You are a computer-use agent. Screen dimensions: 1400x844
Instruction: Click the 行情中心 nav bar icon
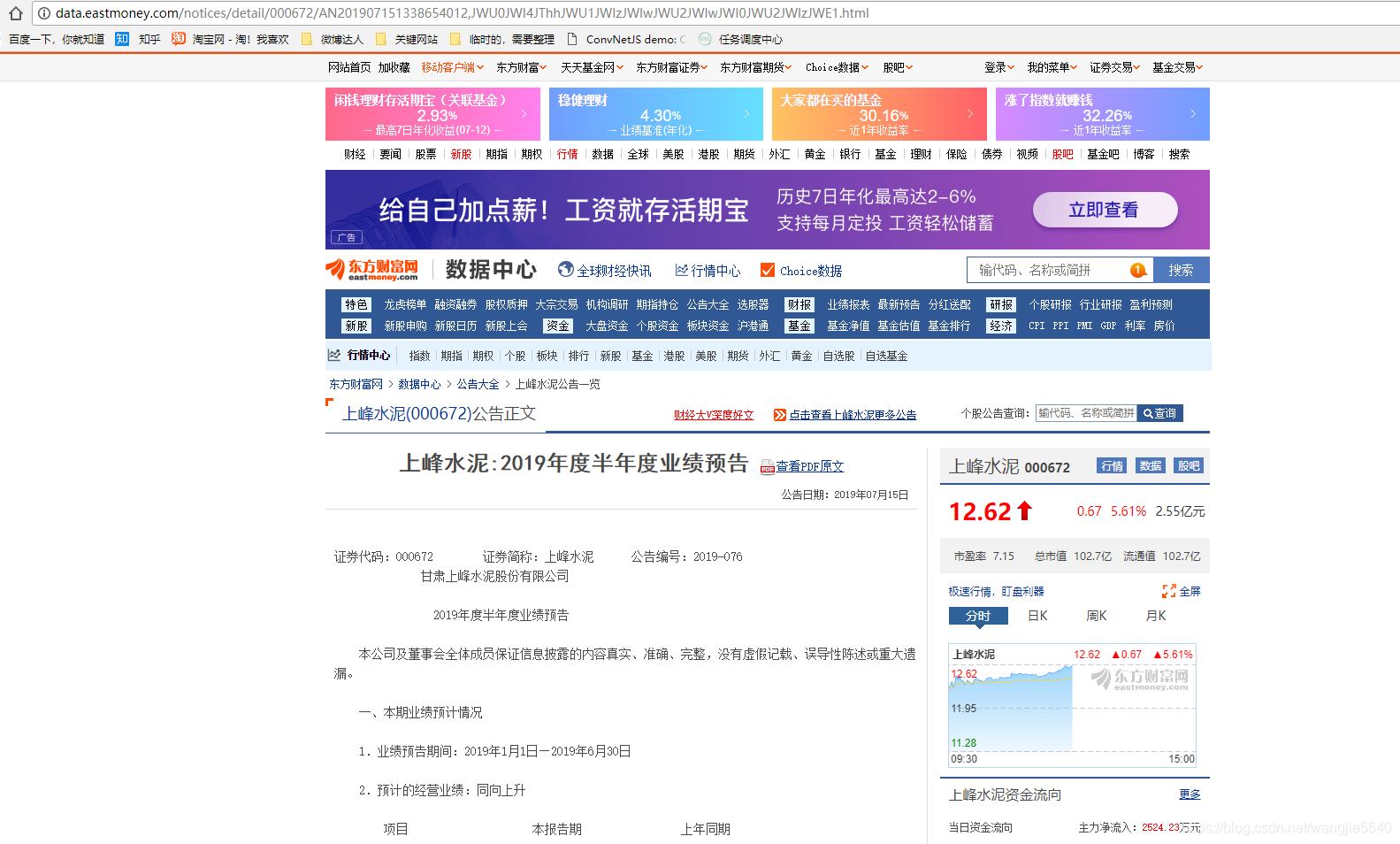334,355
